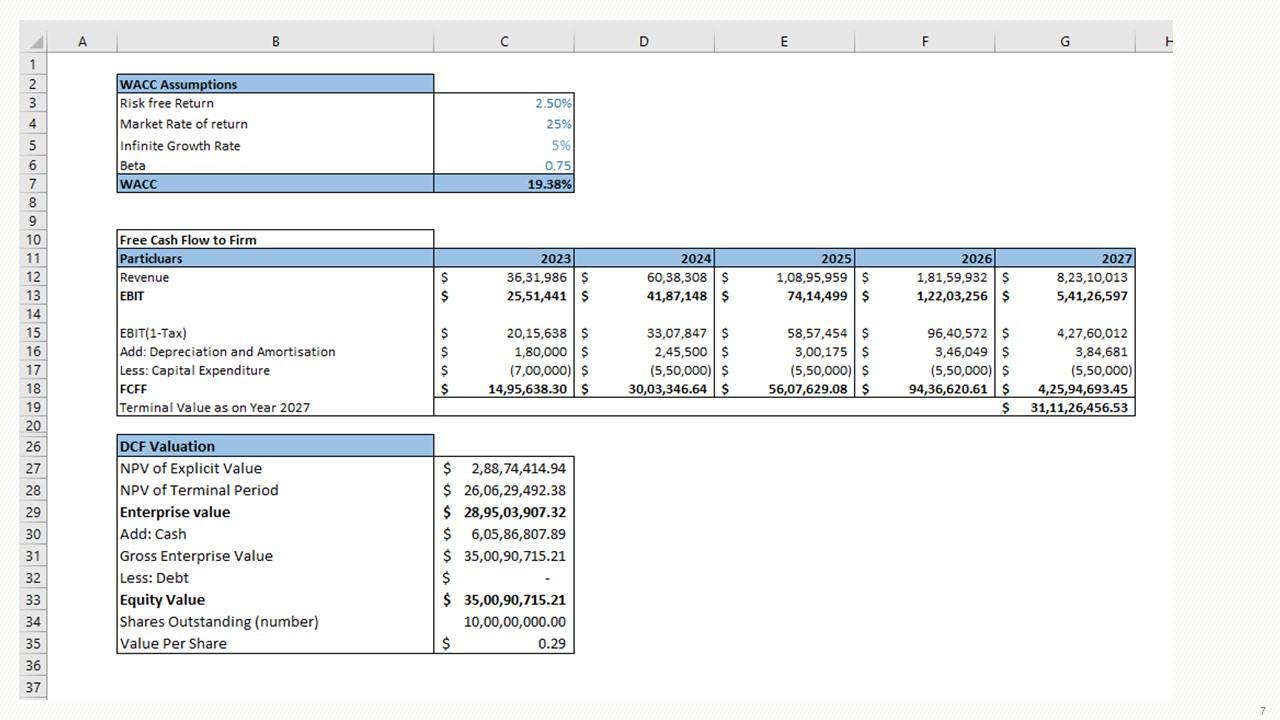The height and width of the screenshot is (720, 1280).
Task: Click the 2025 FCFF value cell
Action: click(x=784, y=389)
